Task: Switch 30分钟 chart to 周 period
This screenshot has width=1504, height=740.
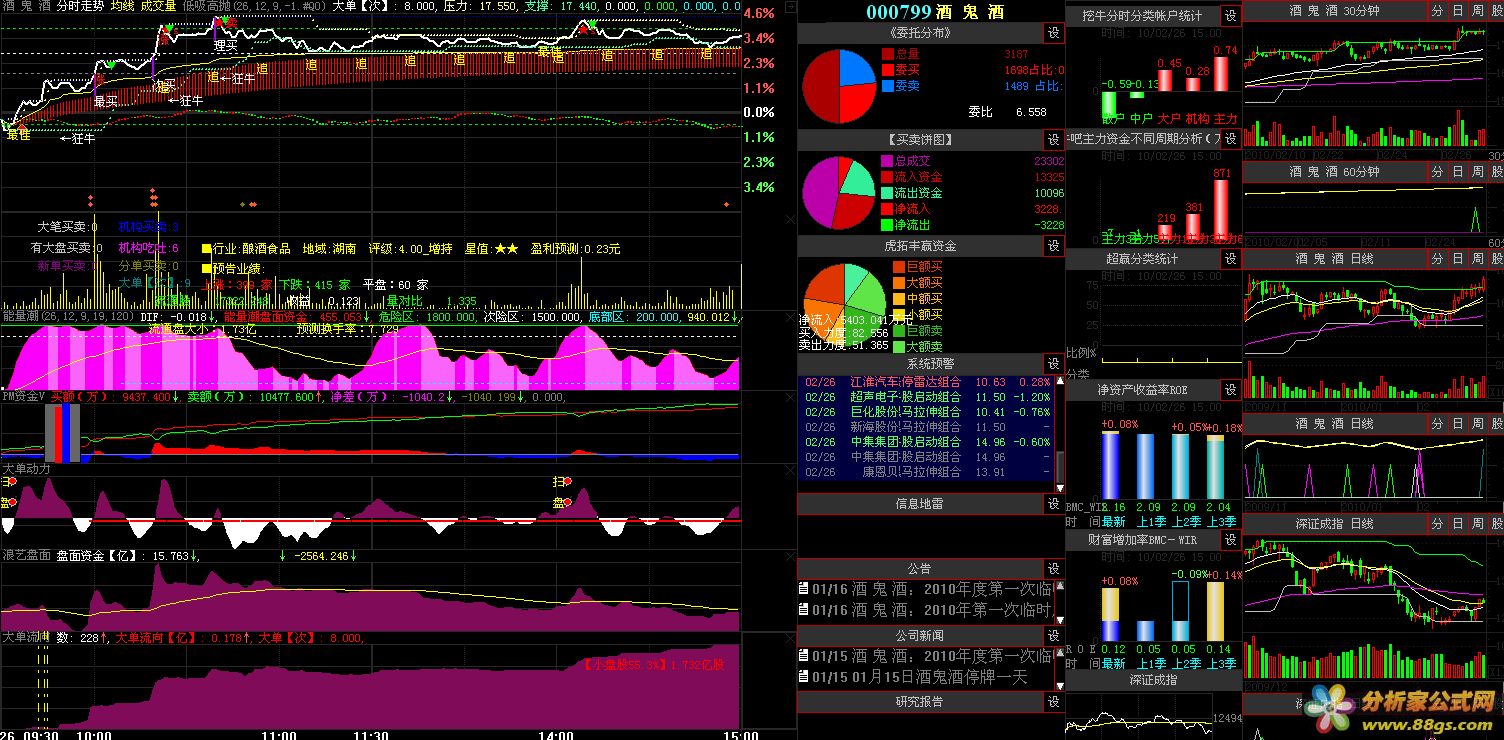Action: point(1477,11)
